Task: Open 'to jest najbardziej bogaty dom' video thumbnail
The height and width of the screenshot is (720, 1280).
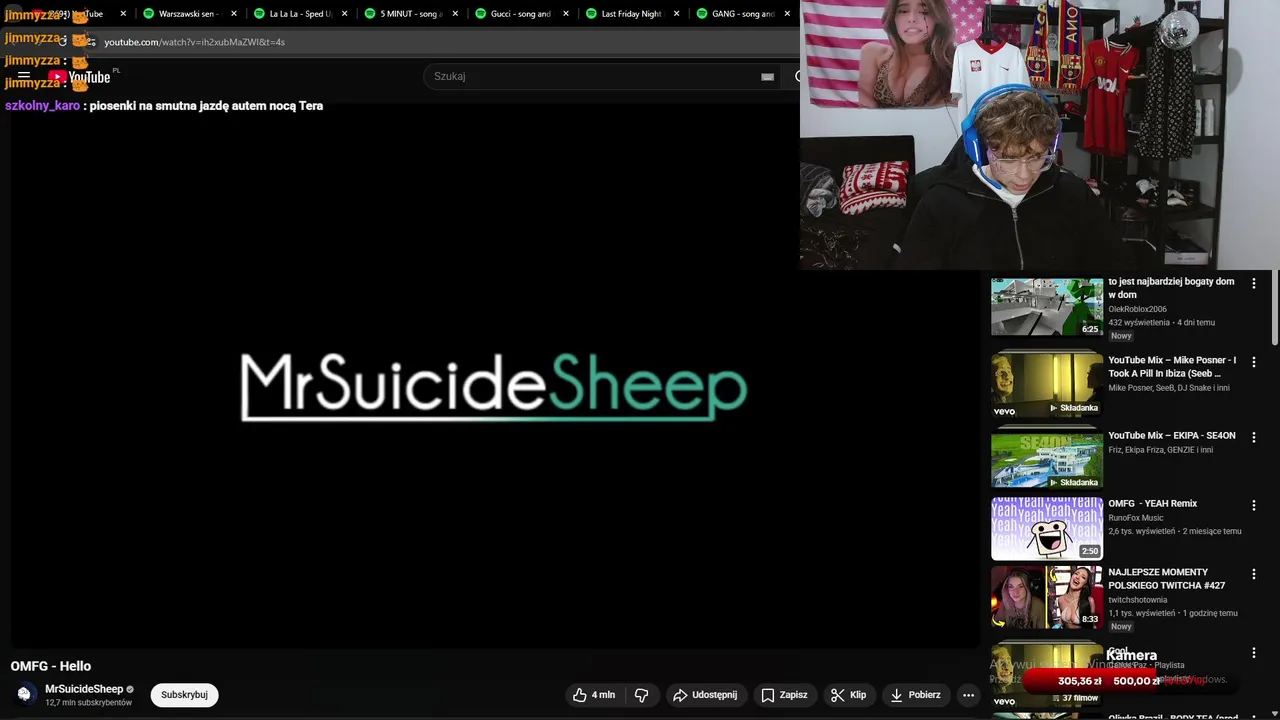Action: click(x=1047, y=307)
